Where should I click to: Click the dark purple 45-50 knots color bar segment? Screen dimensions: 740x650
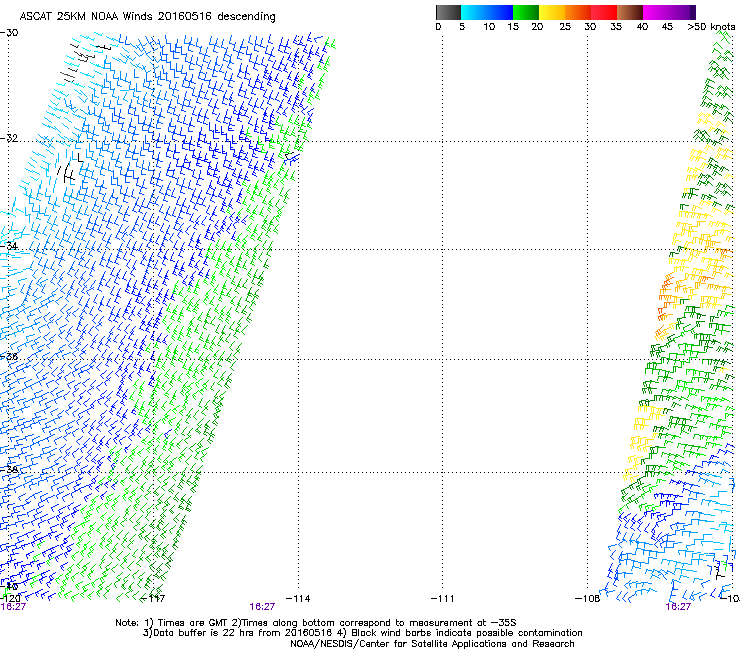click(x=682, y=12)
